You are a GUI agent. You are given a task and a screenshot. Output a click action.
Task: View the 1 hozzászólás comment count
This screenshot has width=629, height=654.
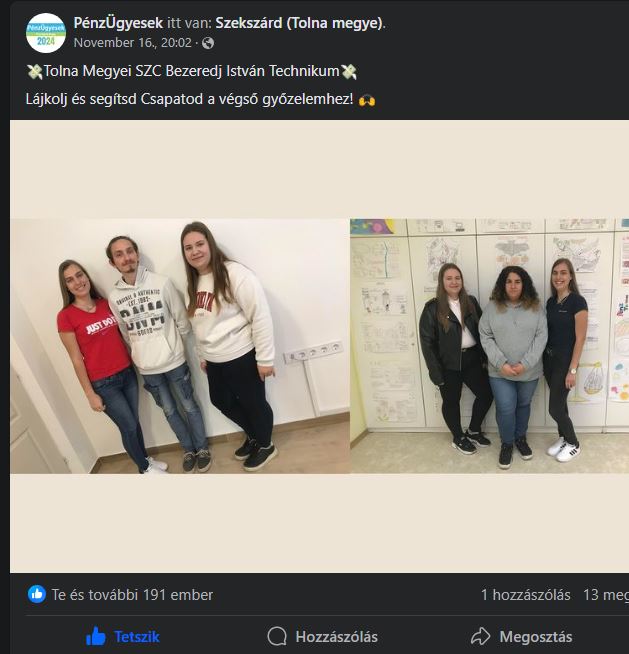526,595
